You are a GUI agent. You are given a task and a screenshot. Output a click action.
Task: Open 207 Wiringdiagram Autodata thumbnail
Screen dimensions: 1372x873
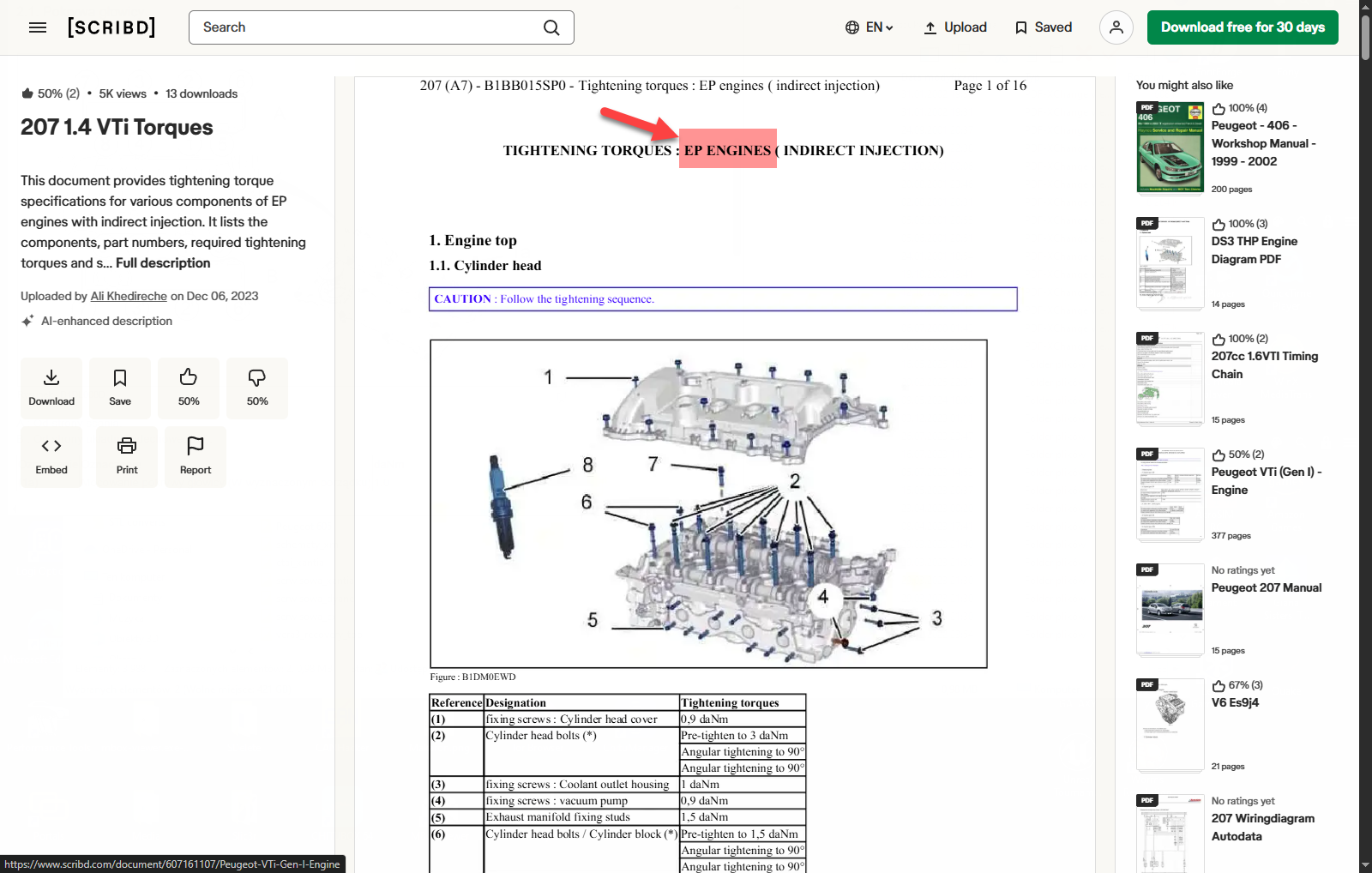[x=1170, y=834]
